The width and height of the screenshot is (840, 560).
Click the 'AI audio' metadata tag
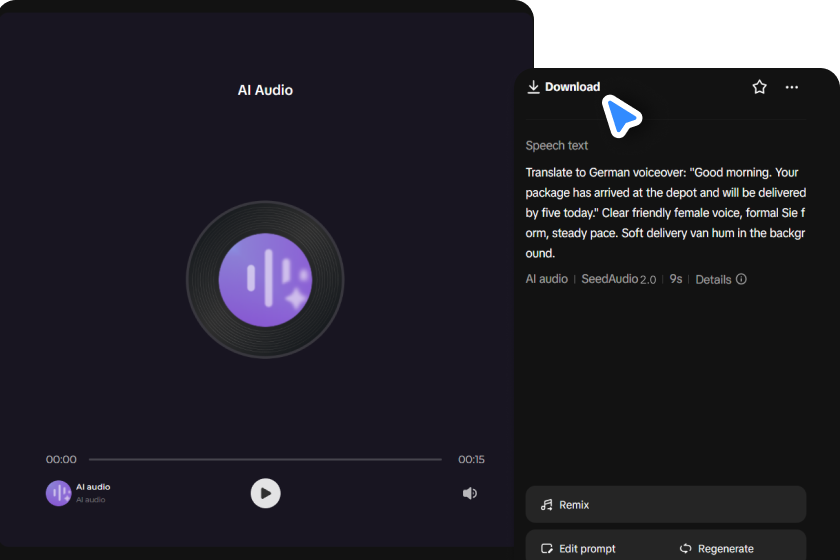point(546,279)
